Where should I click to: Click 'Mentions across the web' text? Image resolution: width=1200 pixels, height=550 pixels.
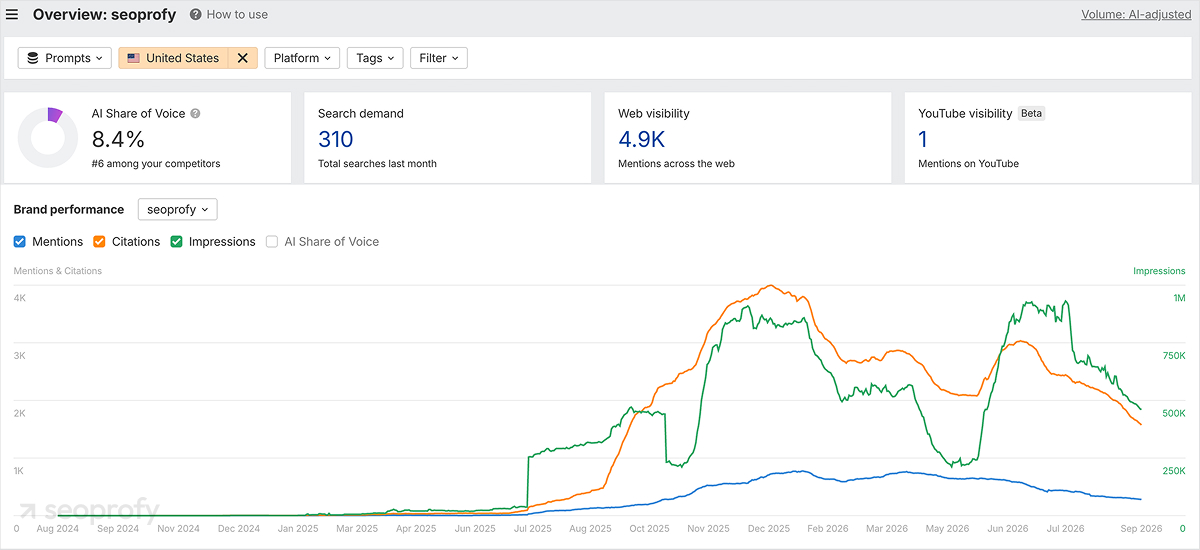point(676,163)
